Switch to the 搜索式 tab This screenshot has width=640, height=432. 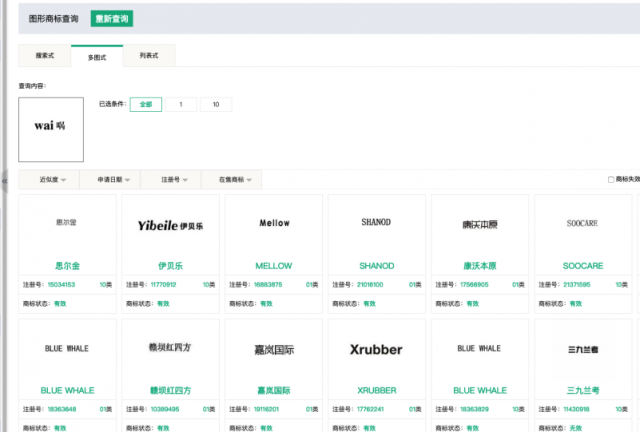pyautogui.click(x=44, y=56)
